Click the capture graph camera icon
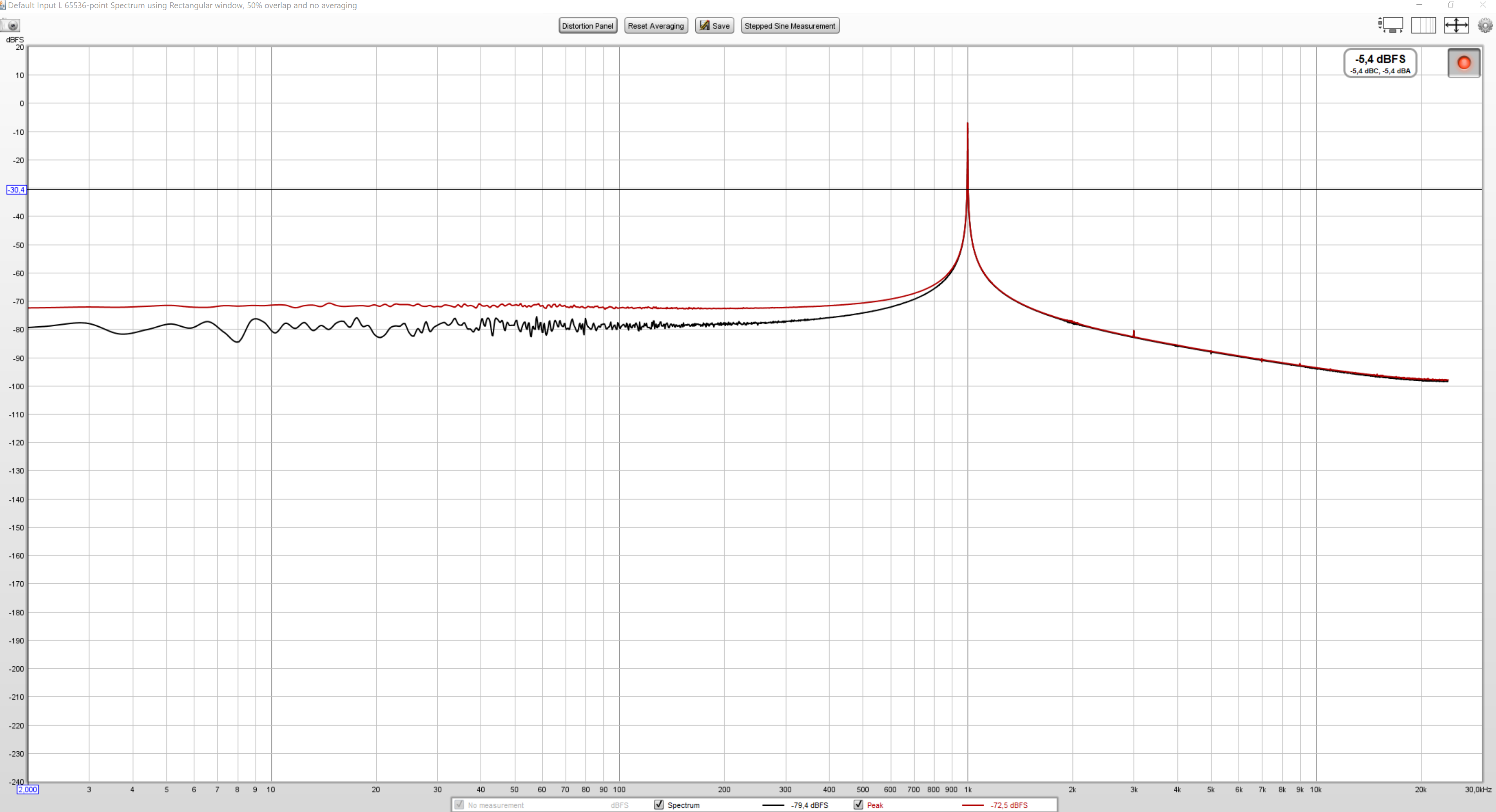Screen dimensions: 1496x812 point(11,25)
